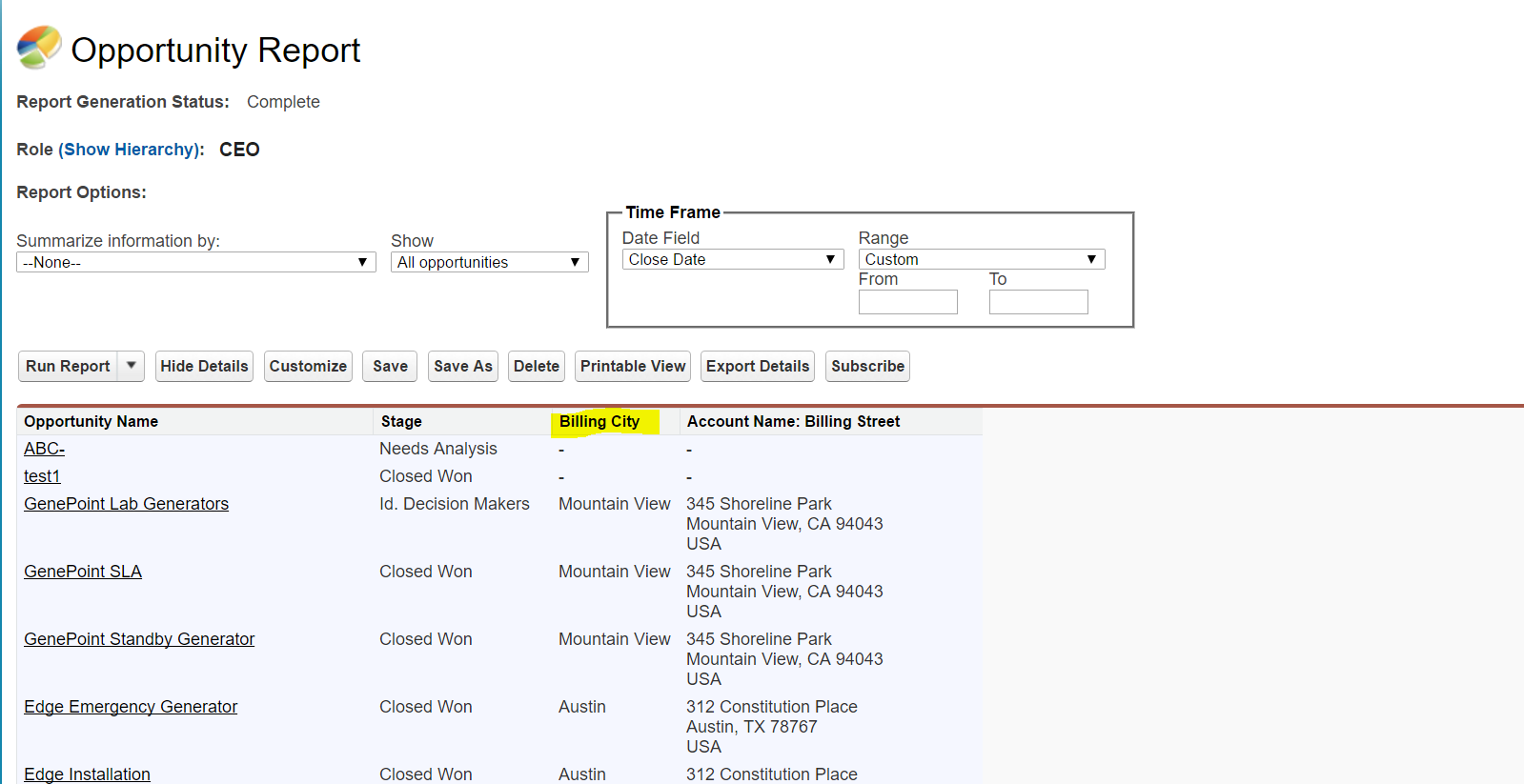1524x784 pixels.
Task: Open the test1 opportunity link
Action: (42, 476)
